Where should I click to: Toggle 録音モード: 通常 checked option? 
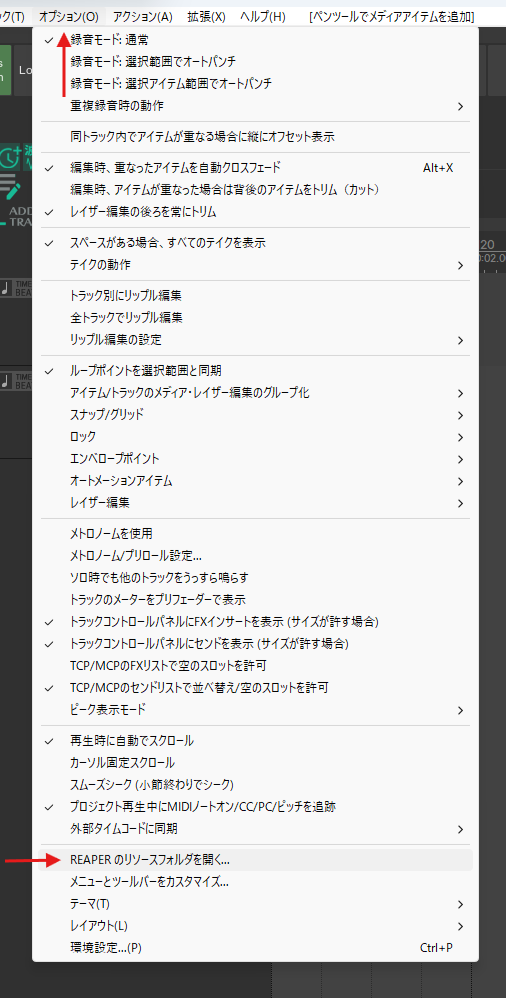point(255,39)
